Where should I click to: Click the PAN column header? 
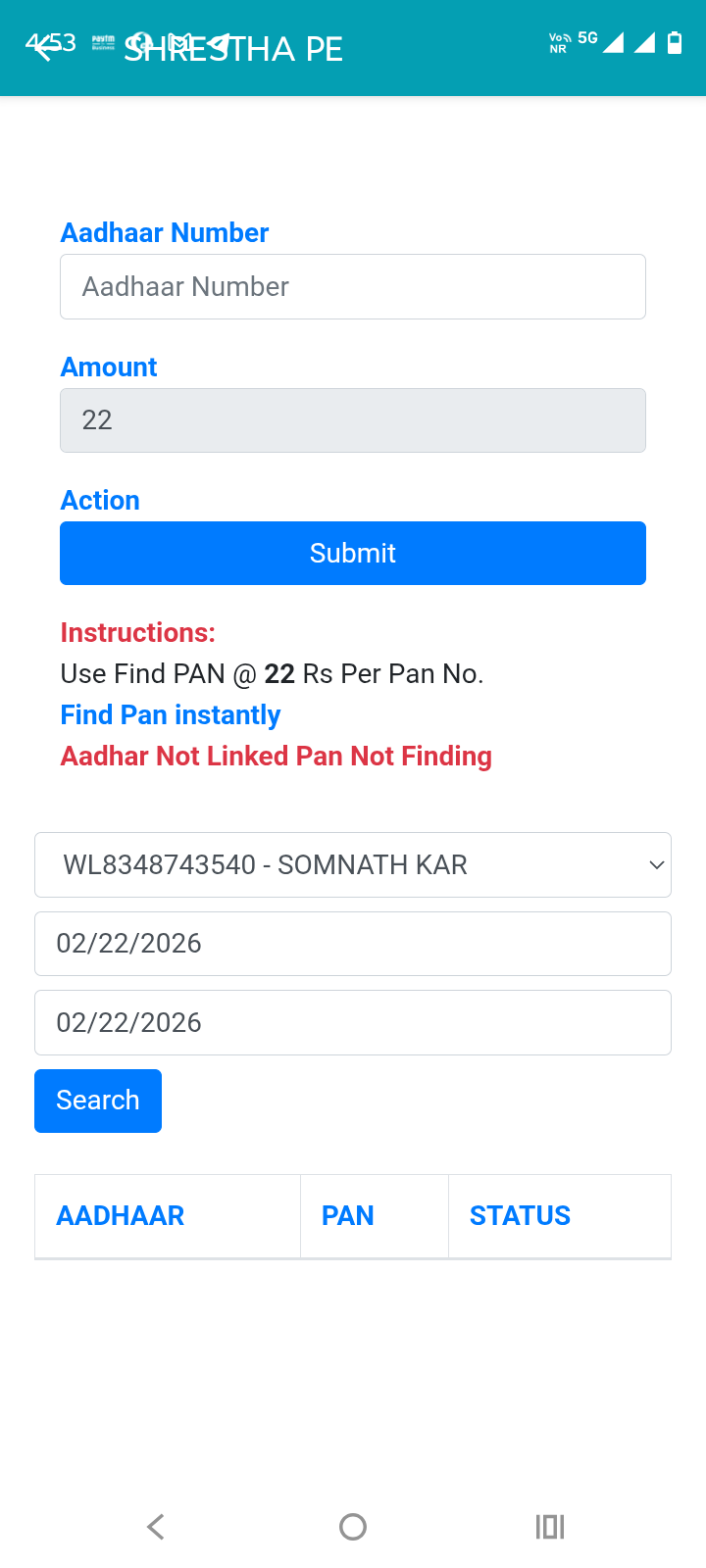point(347,1215)
